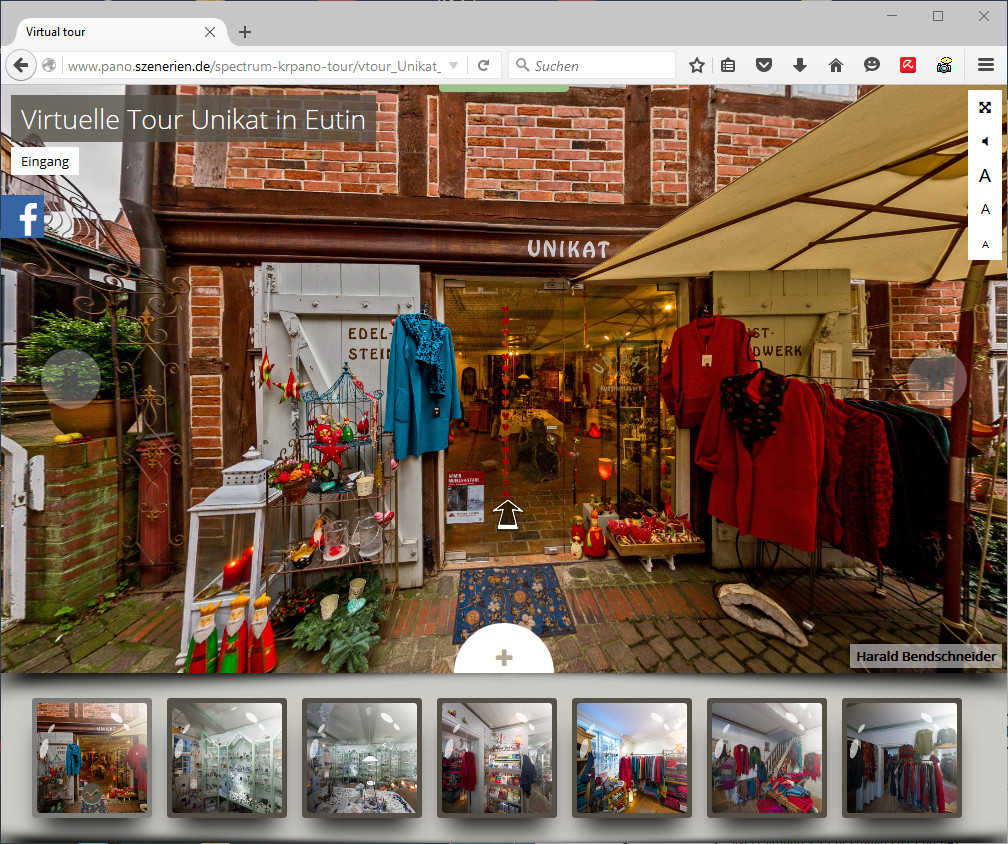Select the smallest font size A

tap(985, 244)
